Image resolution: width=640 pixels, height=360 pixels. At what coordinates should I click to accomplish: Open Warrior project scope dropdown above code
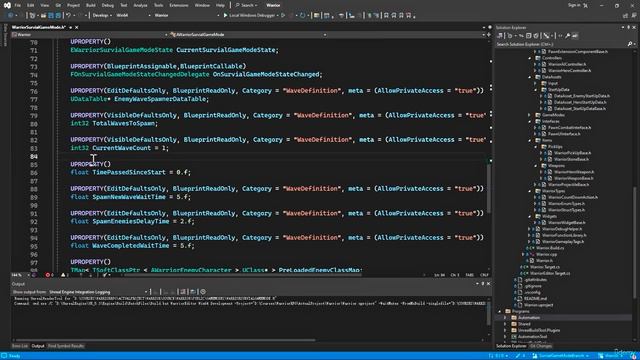pyautogui.click(x=89, y=35)
